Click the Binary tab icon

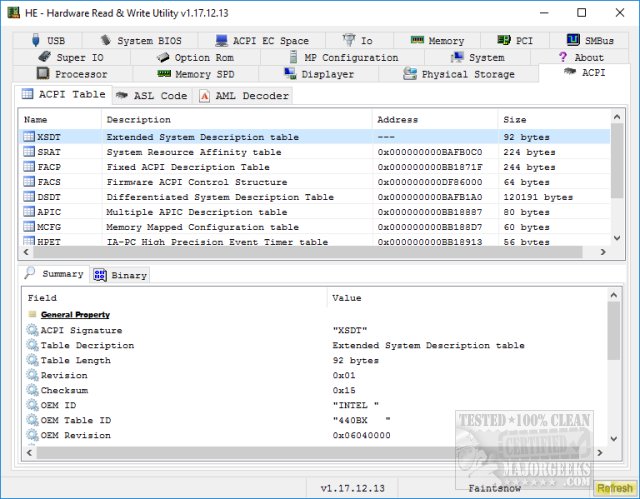[x=100, y=275]
